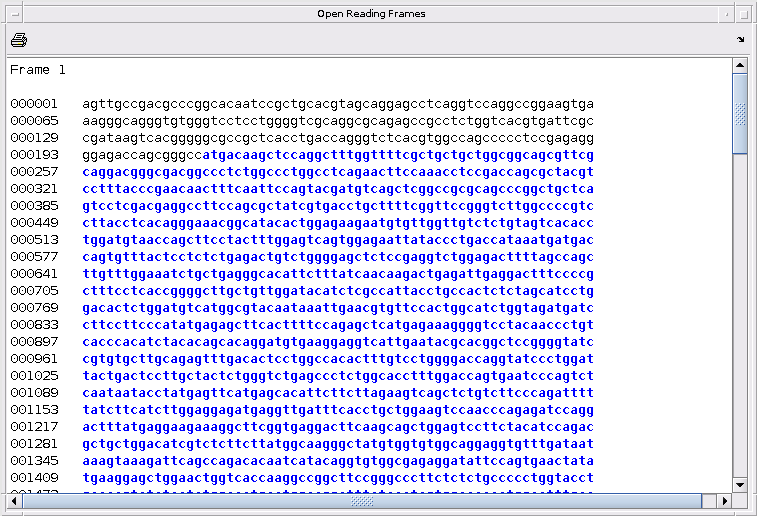Image resolution: width=757 pixels, height=516 pixels.
Task: Click horizontal scrollbar left arrow
Action: [14, 501]
